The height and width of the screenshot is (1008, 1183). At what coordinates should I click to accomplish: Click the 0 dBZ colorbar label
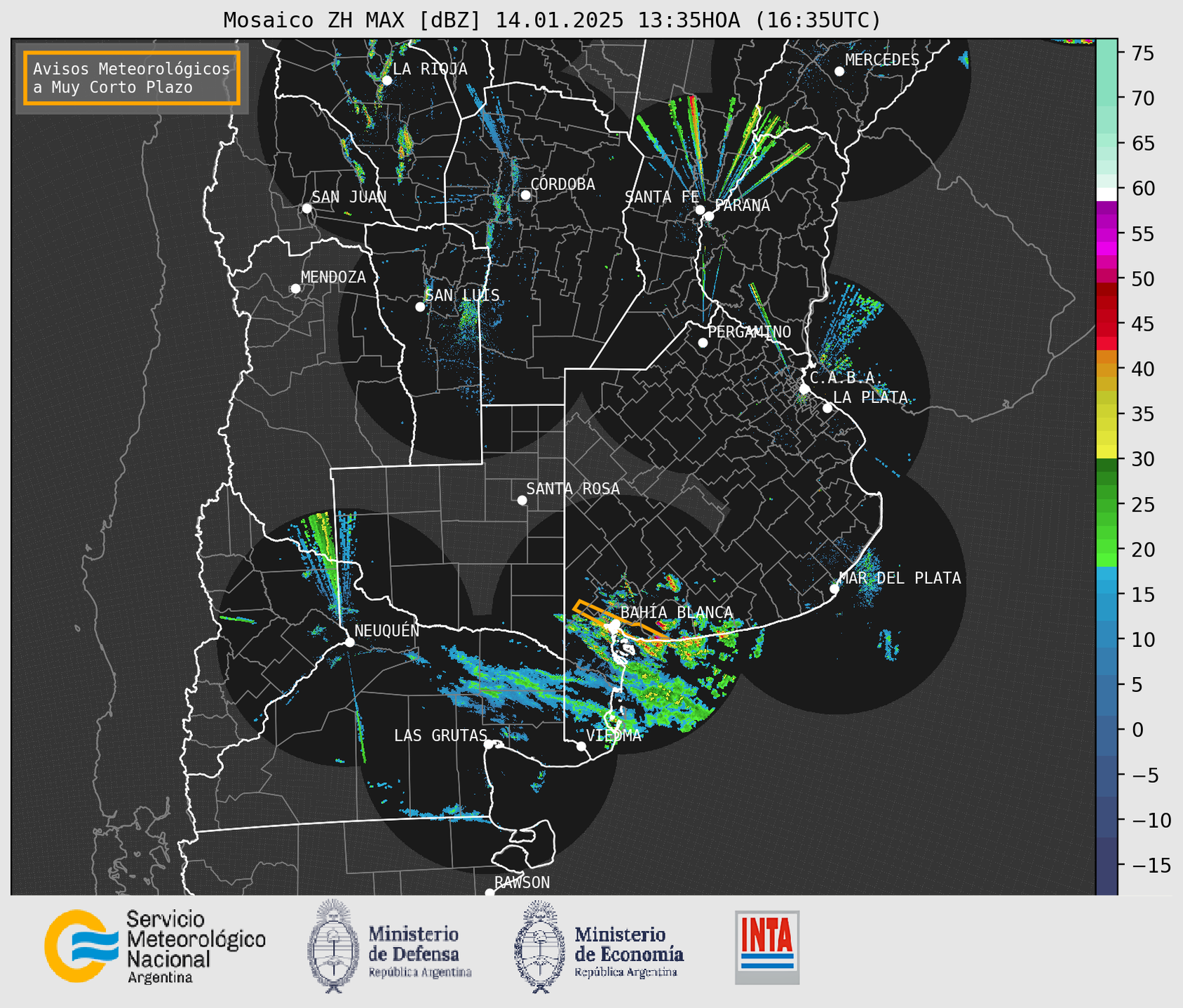[x=1137, y=730]
